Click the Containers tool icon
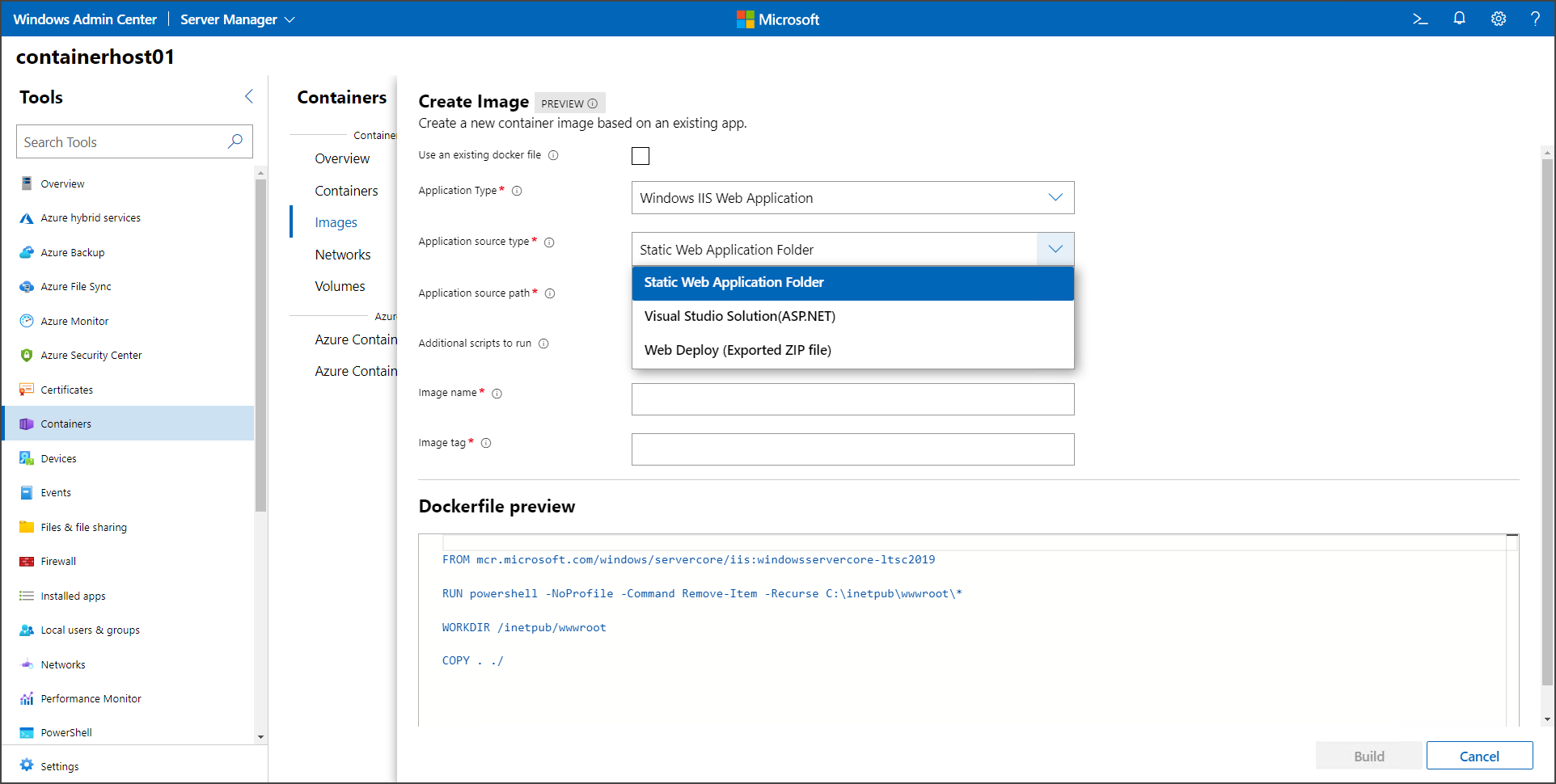The width and height of the screenshot is (1556, 784). click(x=27, y=424)
